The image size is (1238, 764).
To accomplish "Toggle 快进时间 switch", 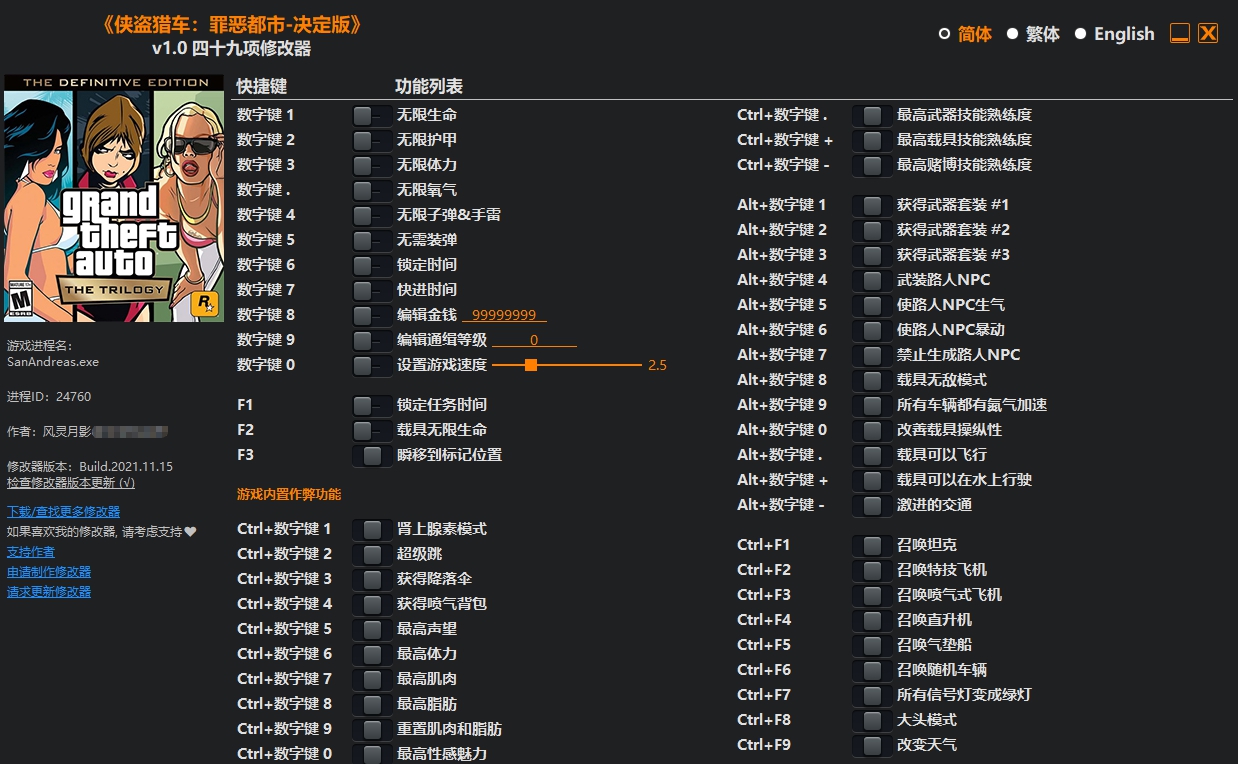I will [372, 290].
